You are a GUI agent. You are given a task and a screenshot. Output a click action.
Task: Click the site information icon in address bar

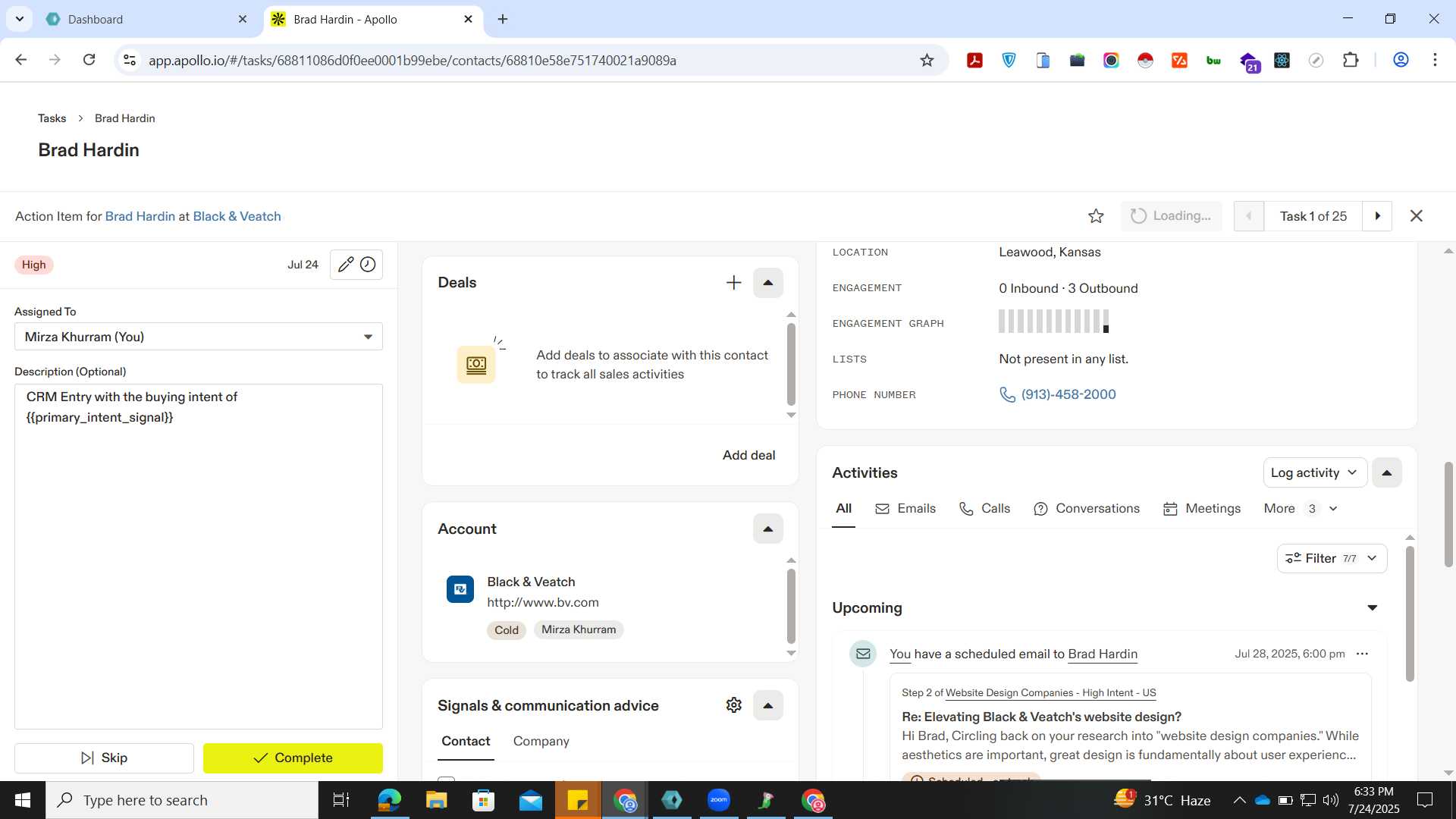[x=130, y=61]
